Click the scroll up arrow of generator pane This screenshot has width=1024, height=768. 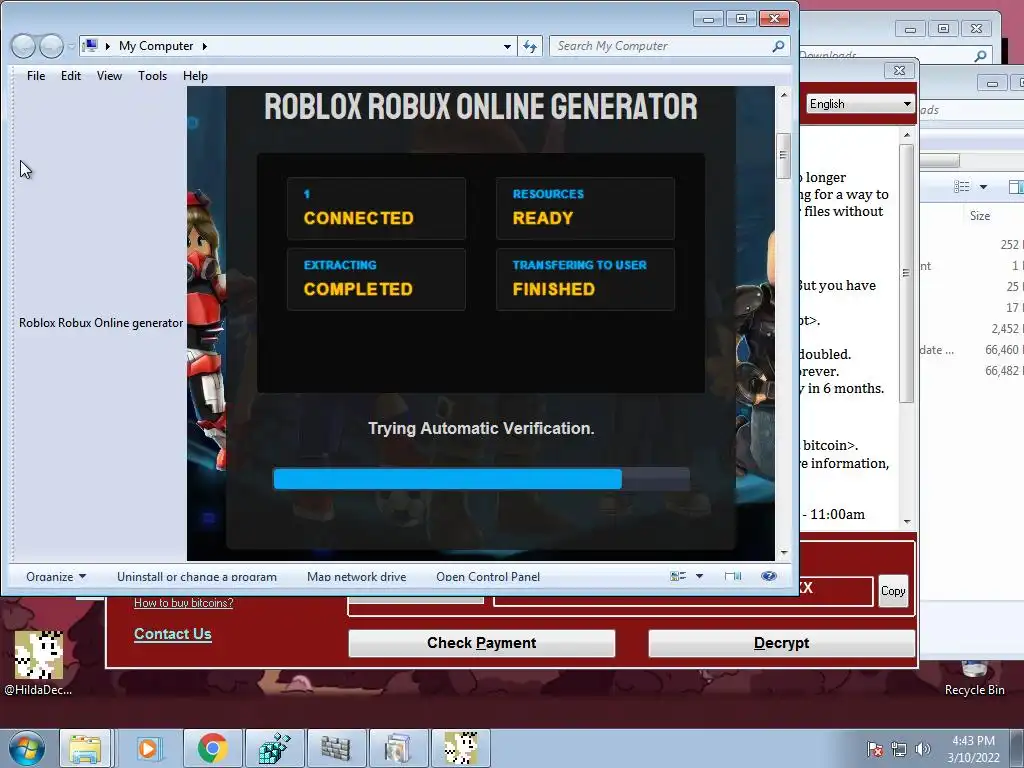tap(784, 95)
